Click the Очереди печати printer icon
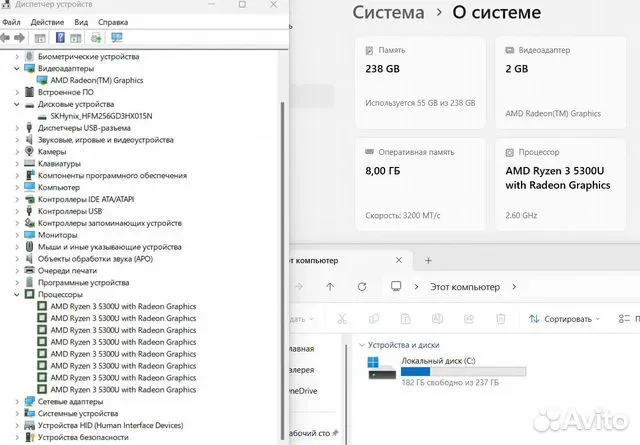Screen dimensions: 640x445 (x=29, y=270)
